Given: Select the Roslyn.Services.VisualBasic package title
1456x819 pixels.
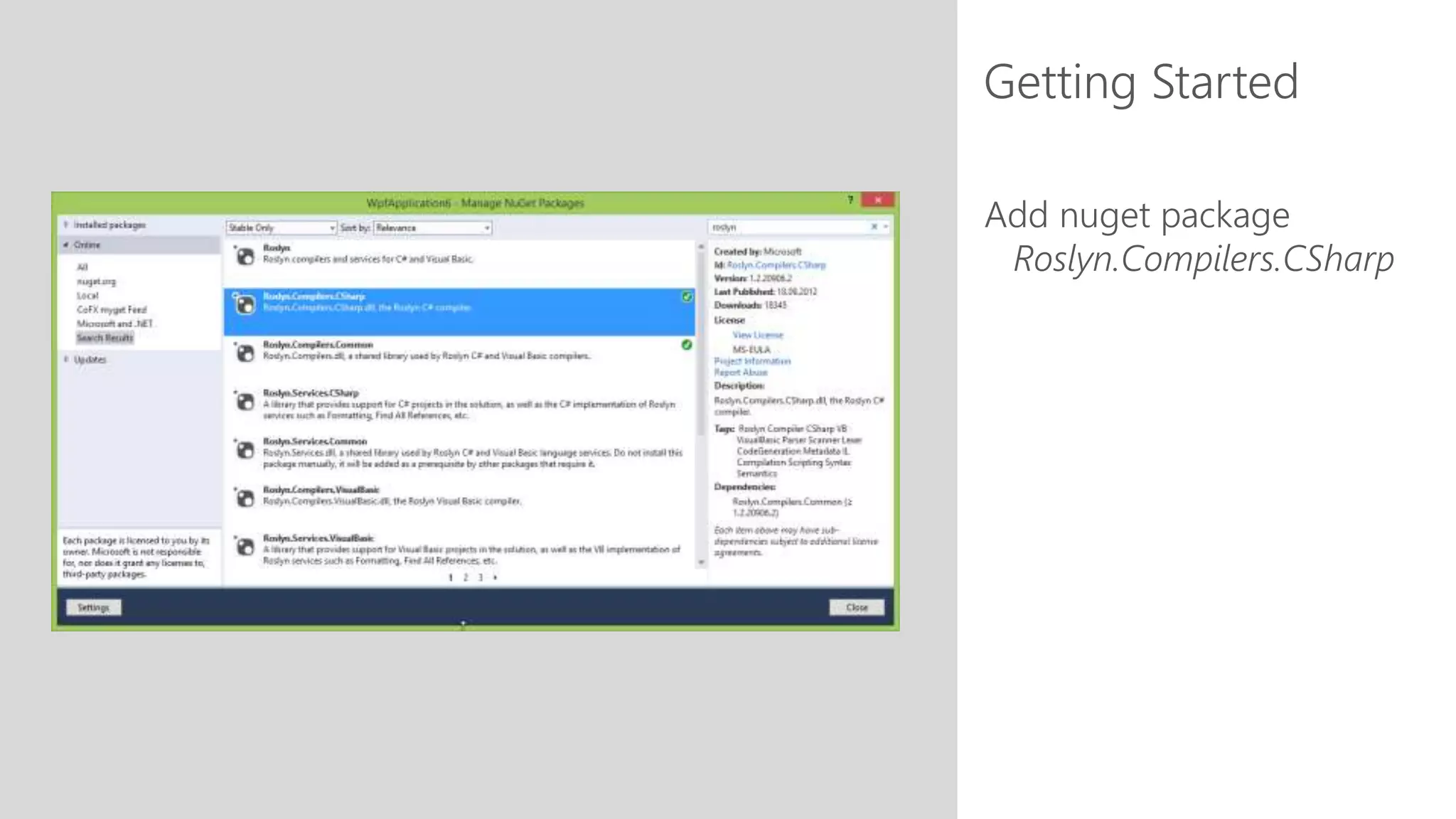Looking at the screenshot, I should tap(318, 538).
